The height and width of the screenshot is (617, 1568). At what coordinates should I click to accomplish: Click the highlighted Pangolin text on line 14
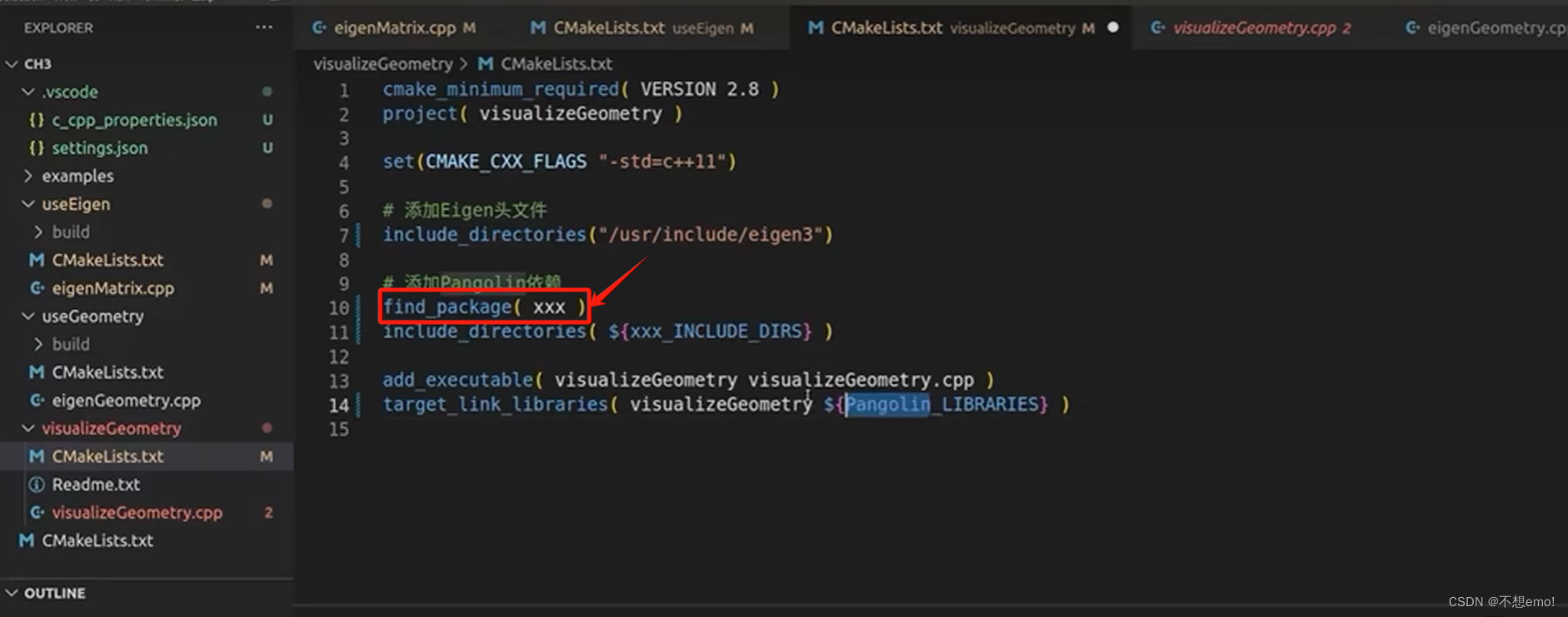coord(888,405)
